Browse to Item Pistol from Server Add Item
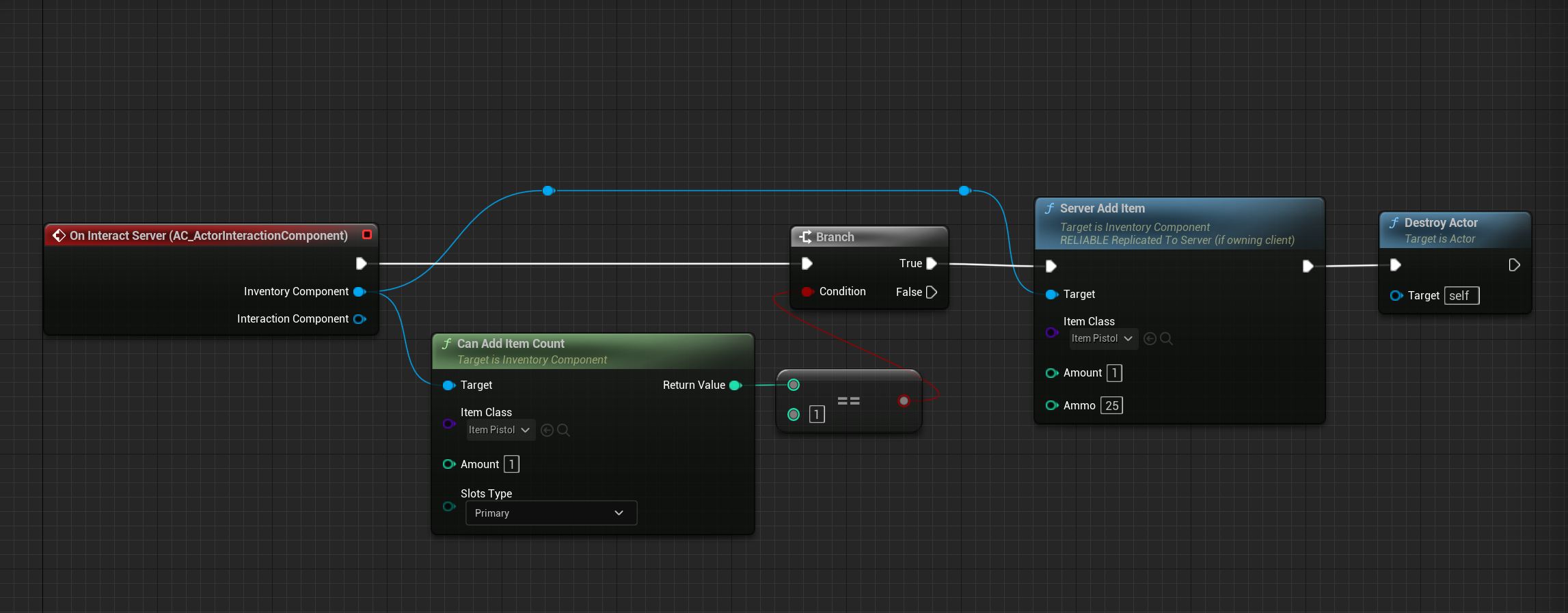 coord(1166,339)
